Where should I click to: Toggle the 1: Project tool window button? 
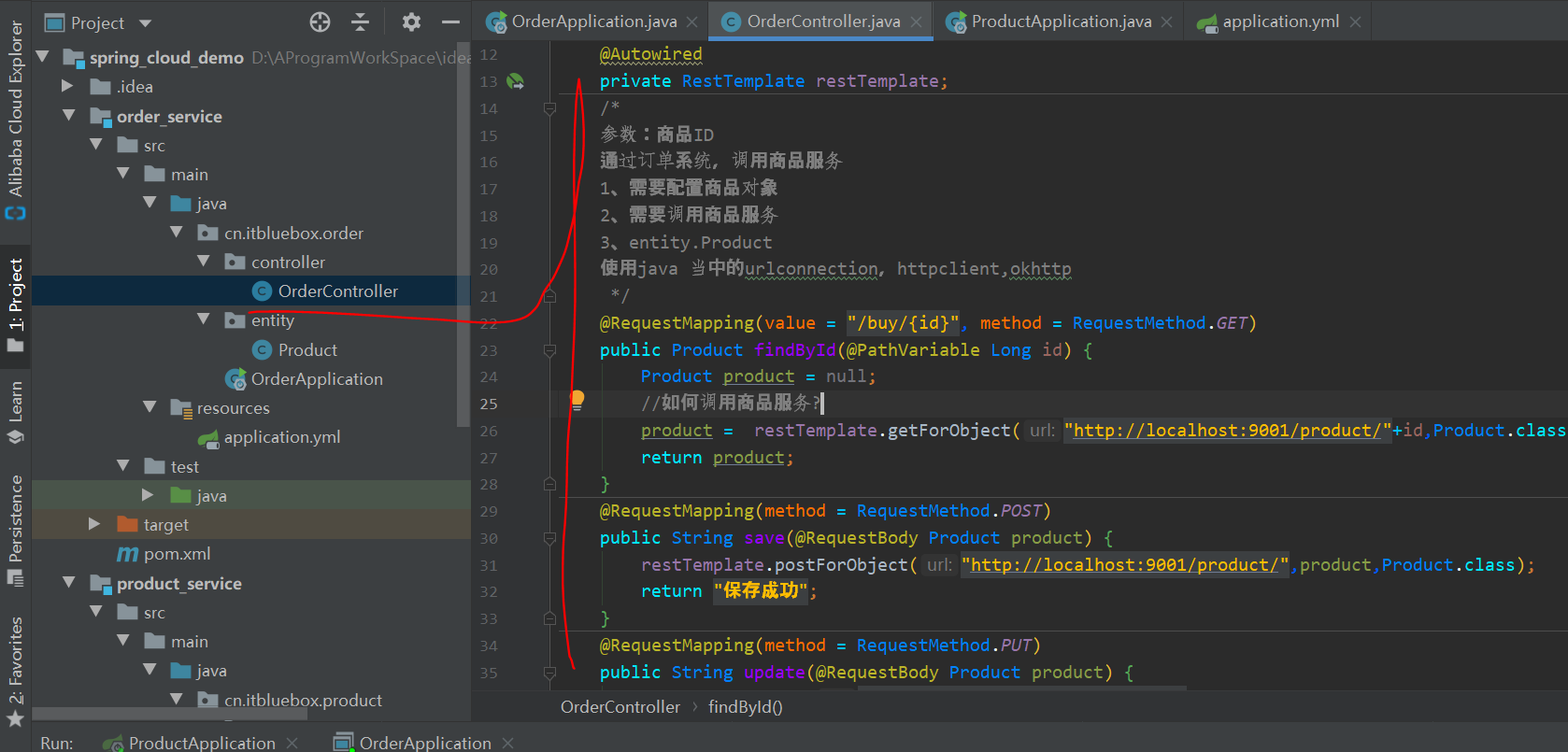(16, 305)
